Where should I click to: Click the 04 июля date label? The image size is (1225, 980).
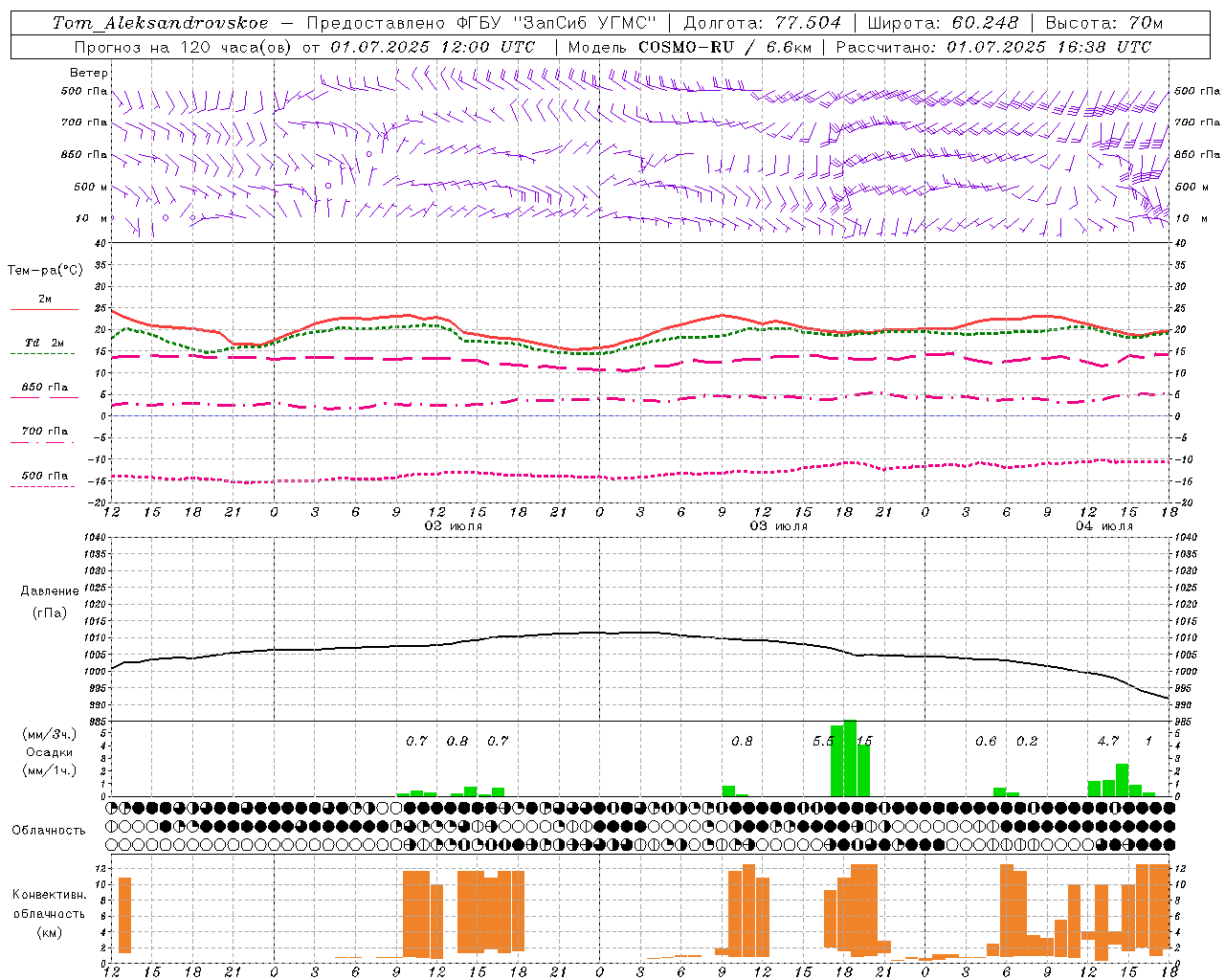(x=1104, y=526)
